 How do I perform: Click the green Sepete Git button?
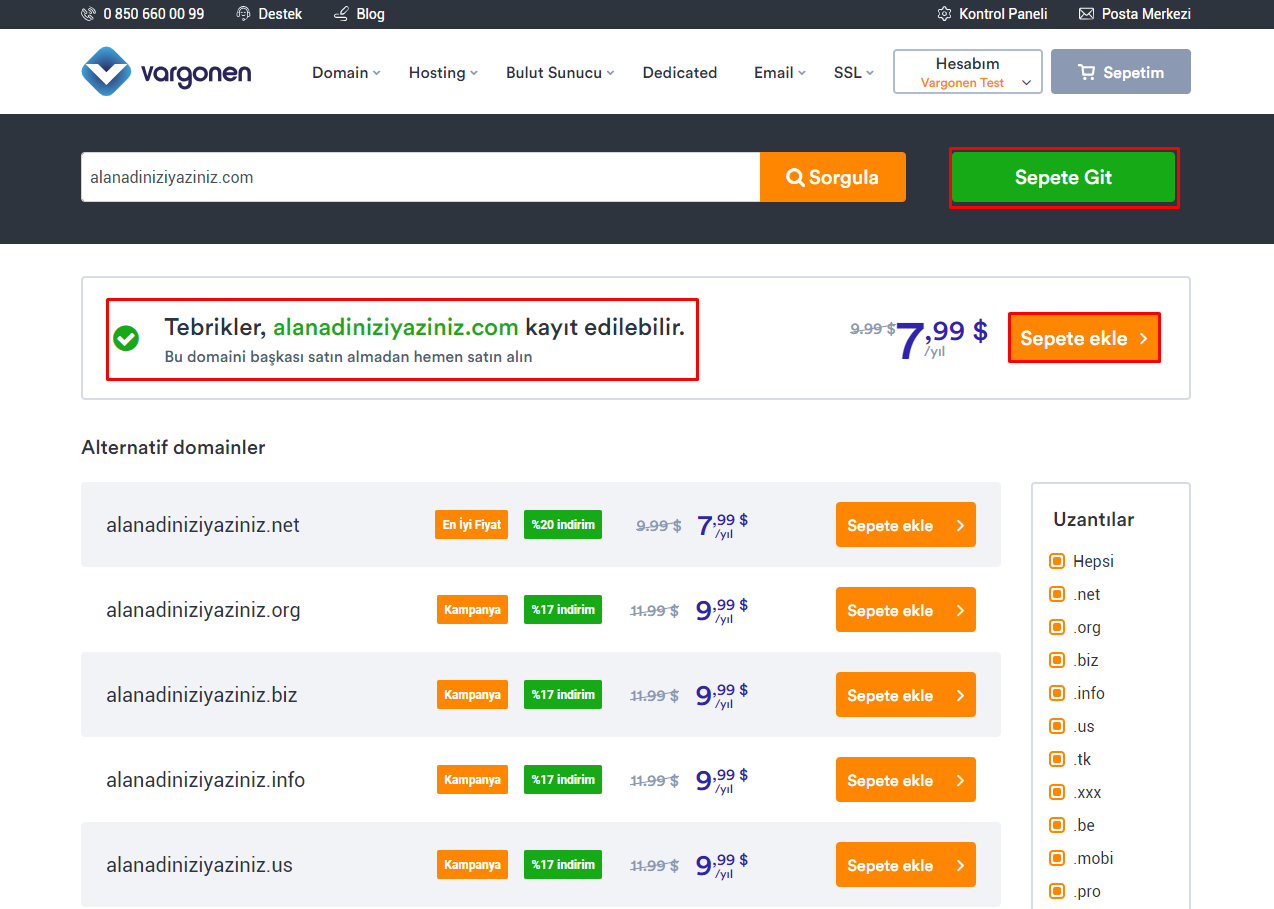pos(1064,178)
